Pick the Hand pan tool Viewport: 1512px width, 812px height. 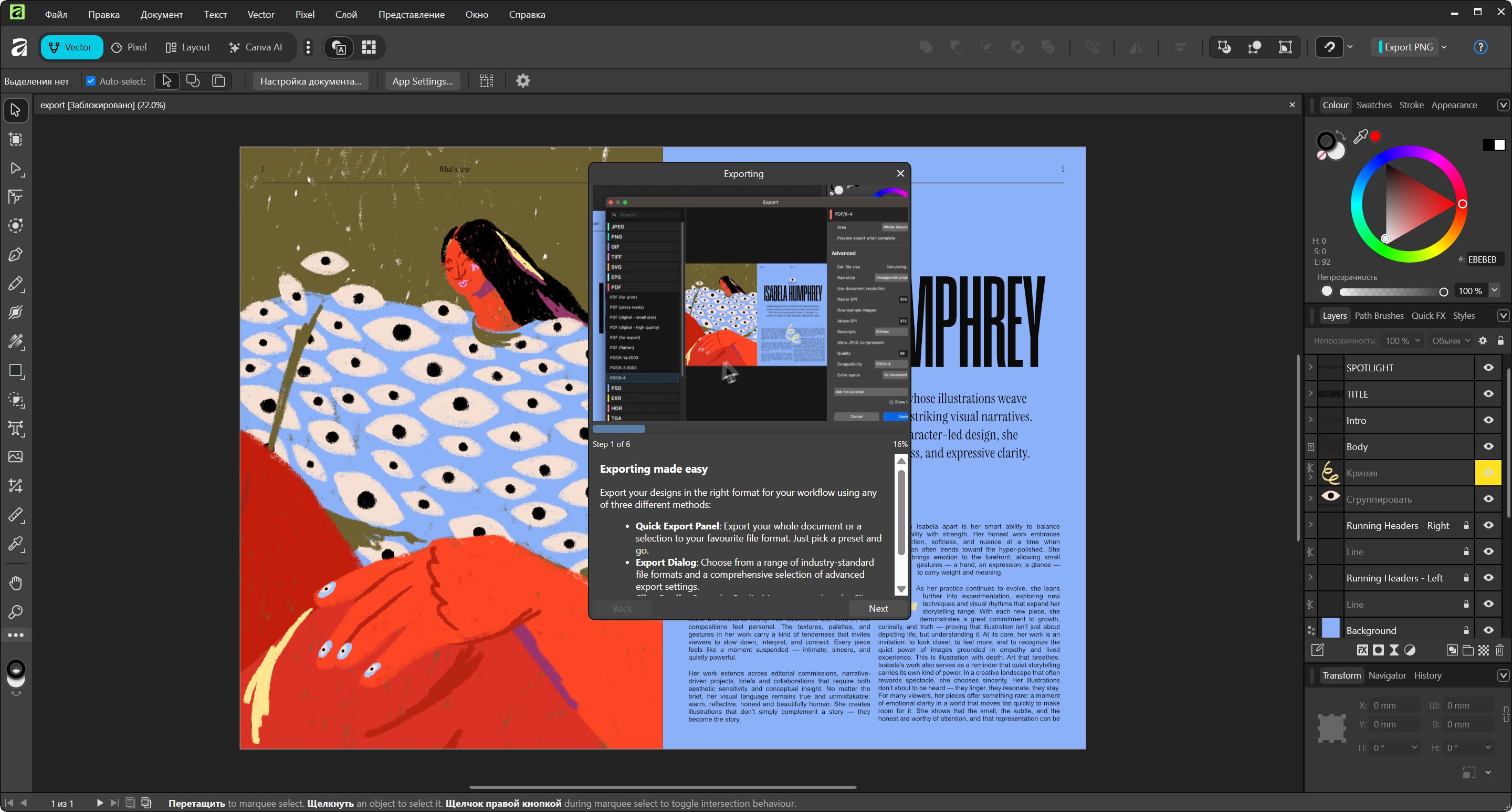pyautogui.click(x=16, y=583)
